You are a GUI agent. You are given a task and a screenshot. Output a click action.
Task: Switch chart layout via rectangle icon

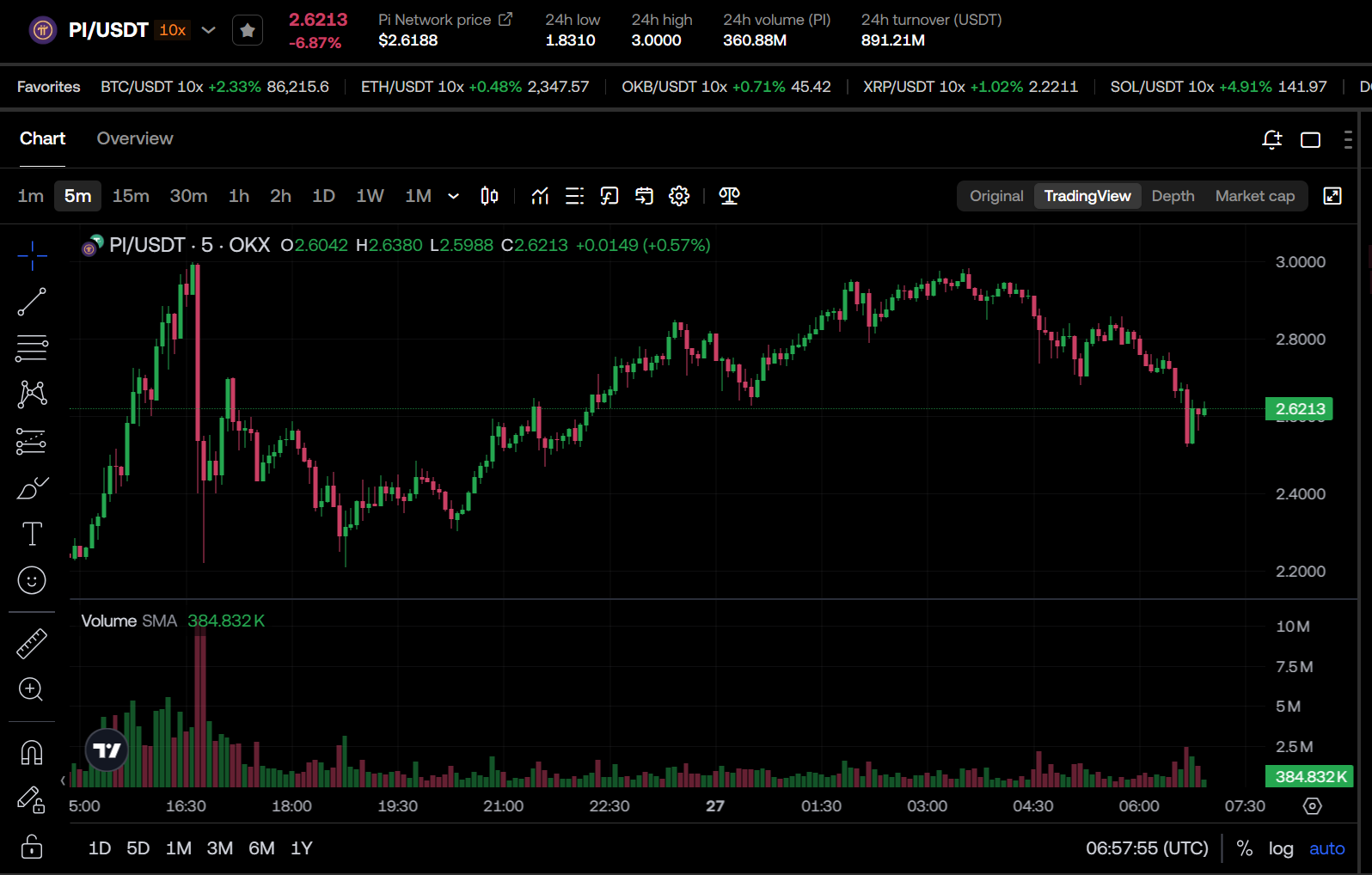[x=1310, y=139]
